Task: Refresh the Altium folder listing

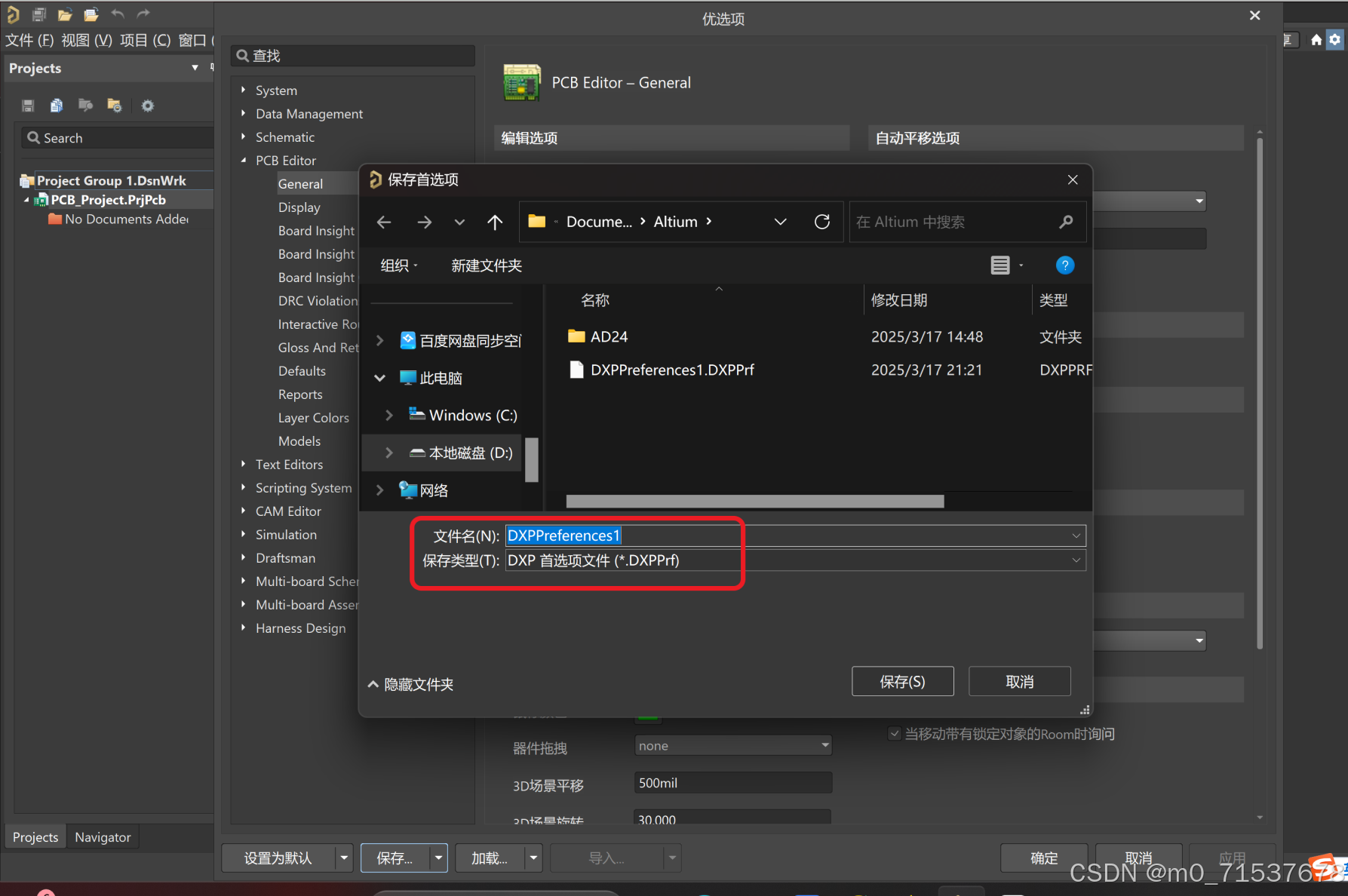Action: tap(822, 222)
